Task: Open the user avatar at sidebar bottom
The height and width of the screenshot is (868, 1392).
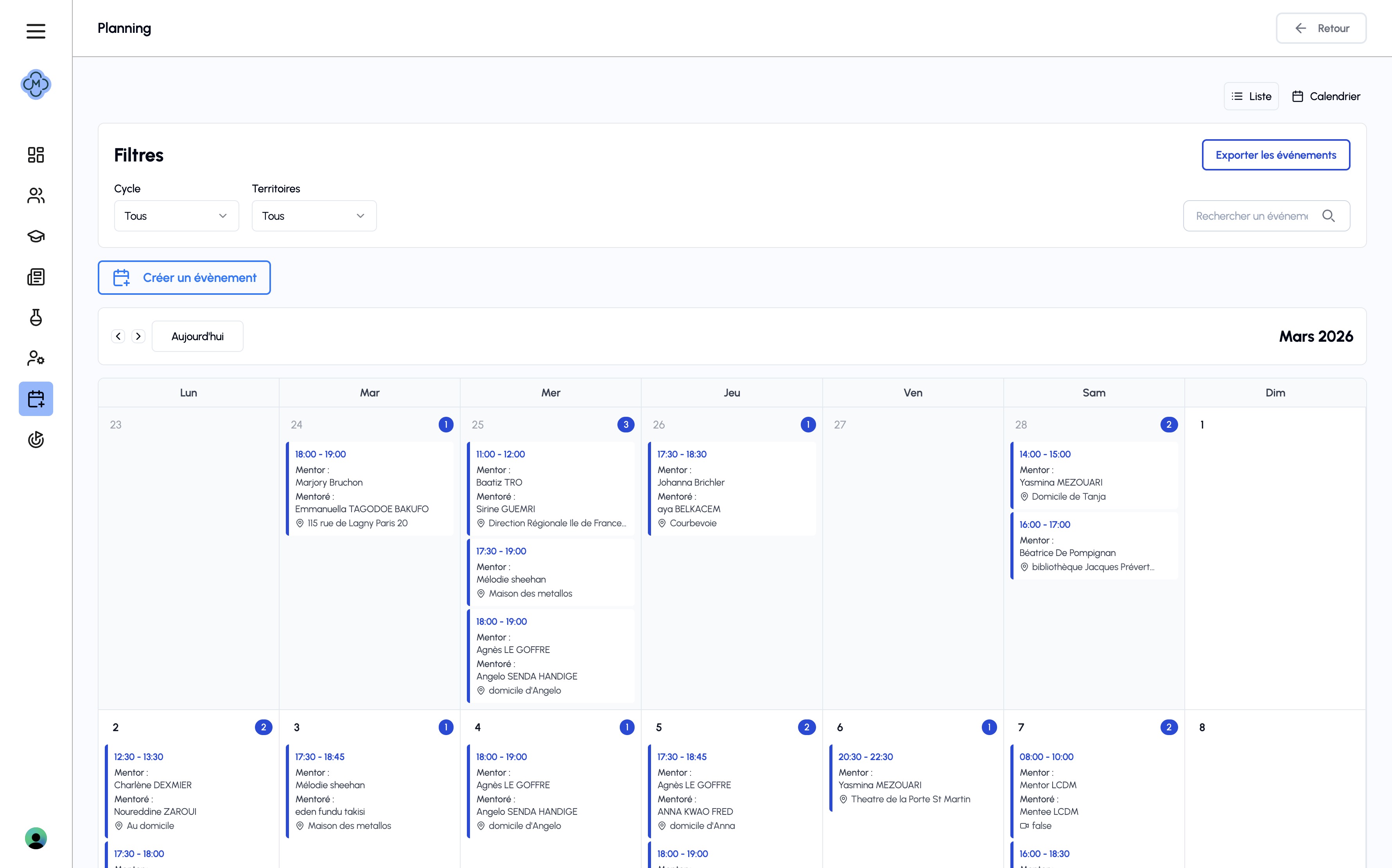Action: pos(36,838)
